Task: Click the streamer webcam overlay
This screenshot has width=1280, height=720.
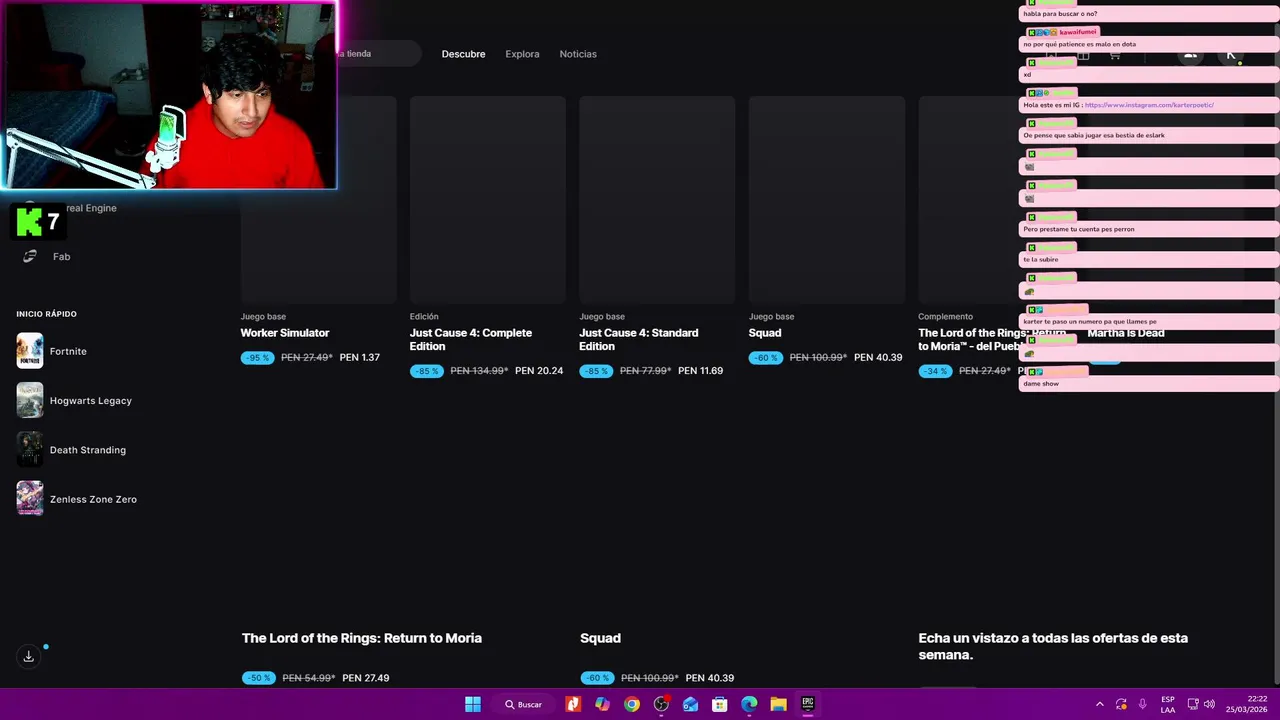Action: pyautogui.click(x=168, y=95)
